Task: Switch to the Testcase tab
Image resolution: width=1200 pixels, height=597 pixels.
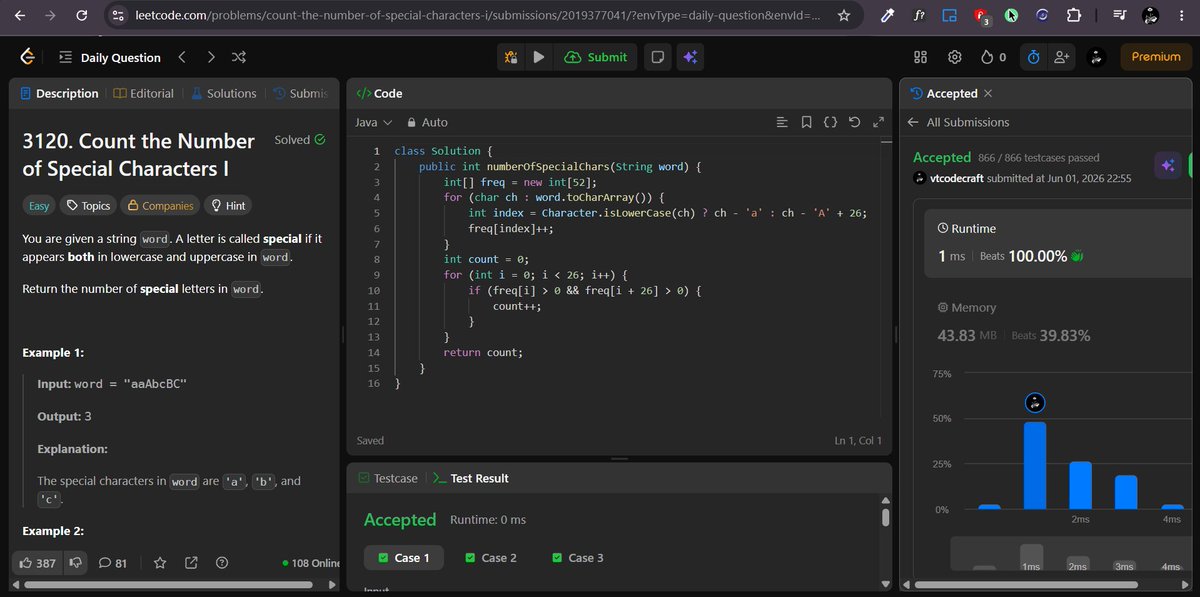Action: (388, 478)
